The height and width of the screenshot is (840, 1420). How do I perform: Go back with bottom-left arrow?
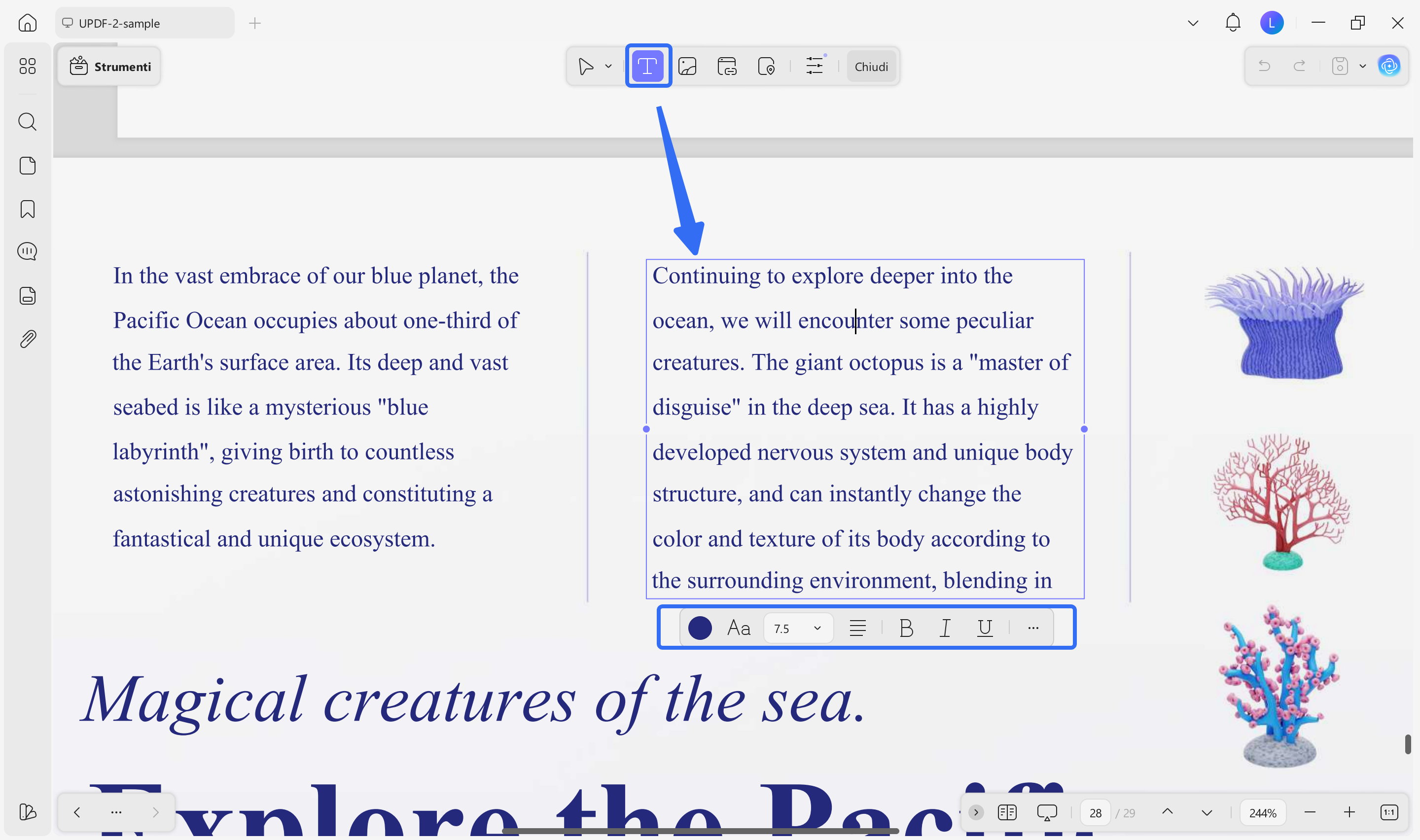[x=77, y=812]
